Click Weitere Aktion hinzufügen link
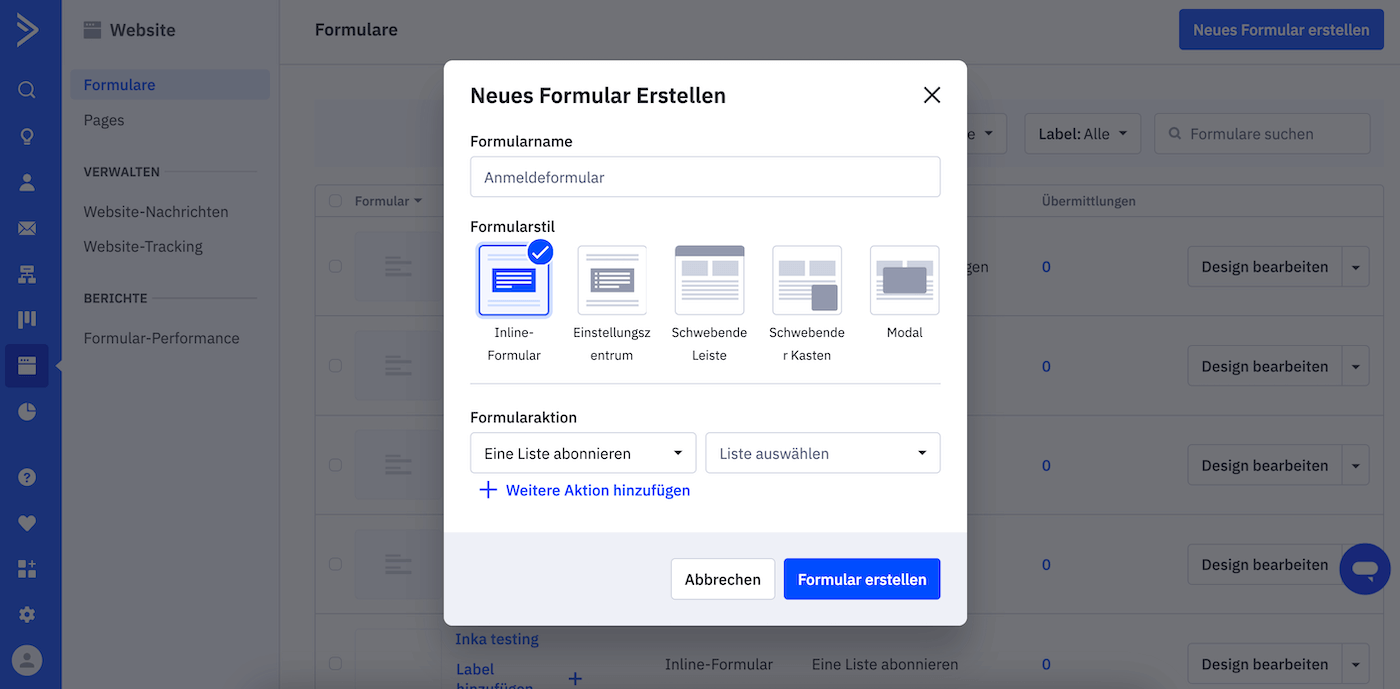1400x689 pixels. click(x=585, y=490)
